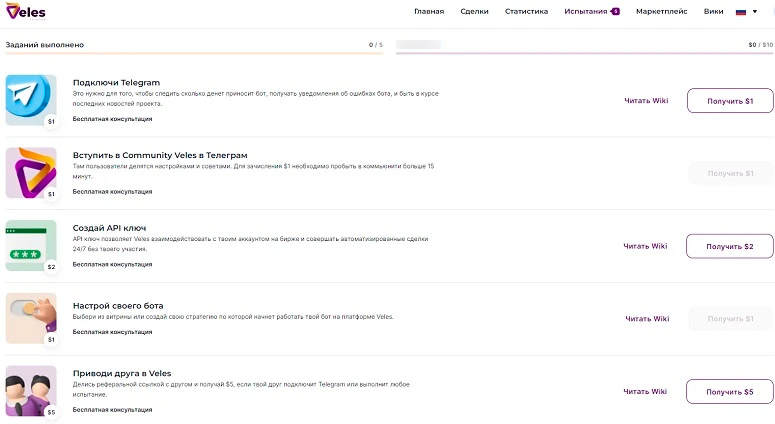Click the Испытания notification badge
Viewport: 775px width, 424px height.
pos(615,12)
